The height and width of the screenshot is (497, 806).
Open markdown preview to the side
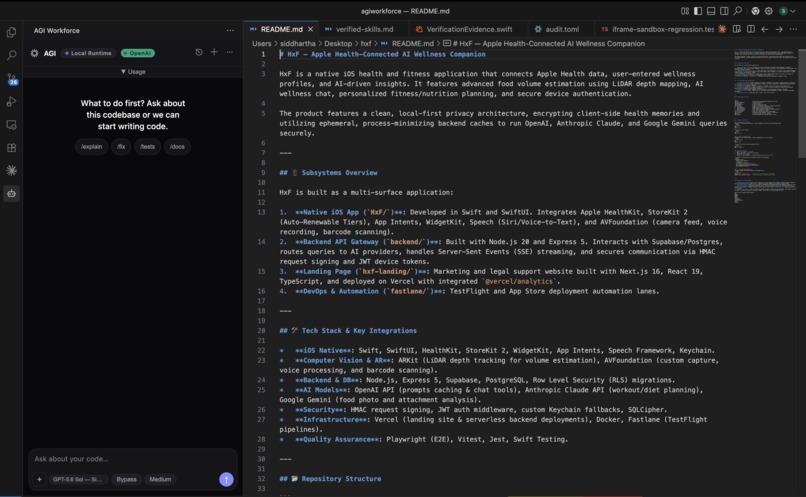737,29
